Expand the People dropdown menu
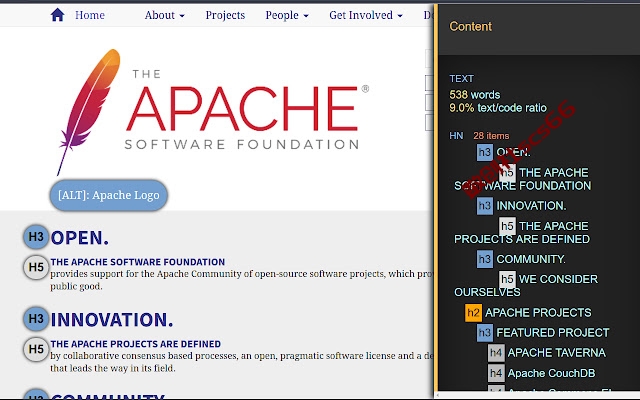 pyautogui.click(x=287, y=15)
